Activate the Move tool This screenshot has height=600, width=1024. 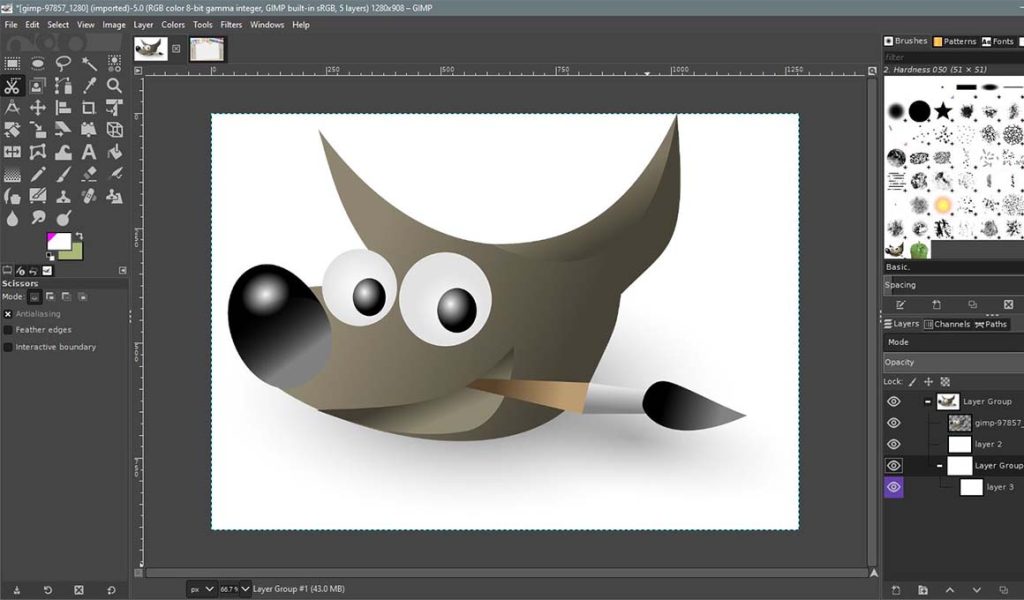point(38,108)
